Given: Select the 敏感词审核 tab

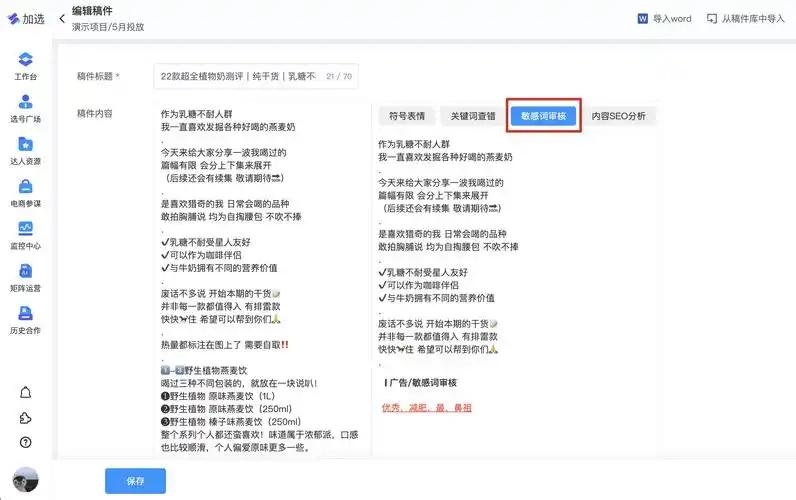Looking at the screenshot, I should coord(543,116).
